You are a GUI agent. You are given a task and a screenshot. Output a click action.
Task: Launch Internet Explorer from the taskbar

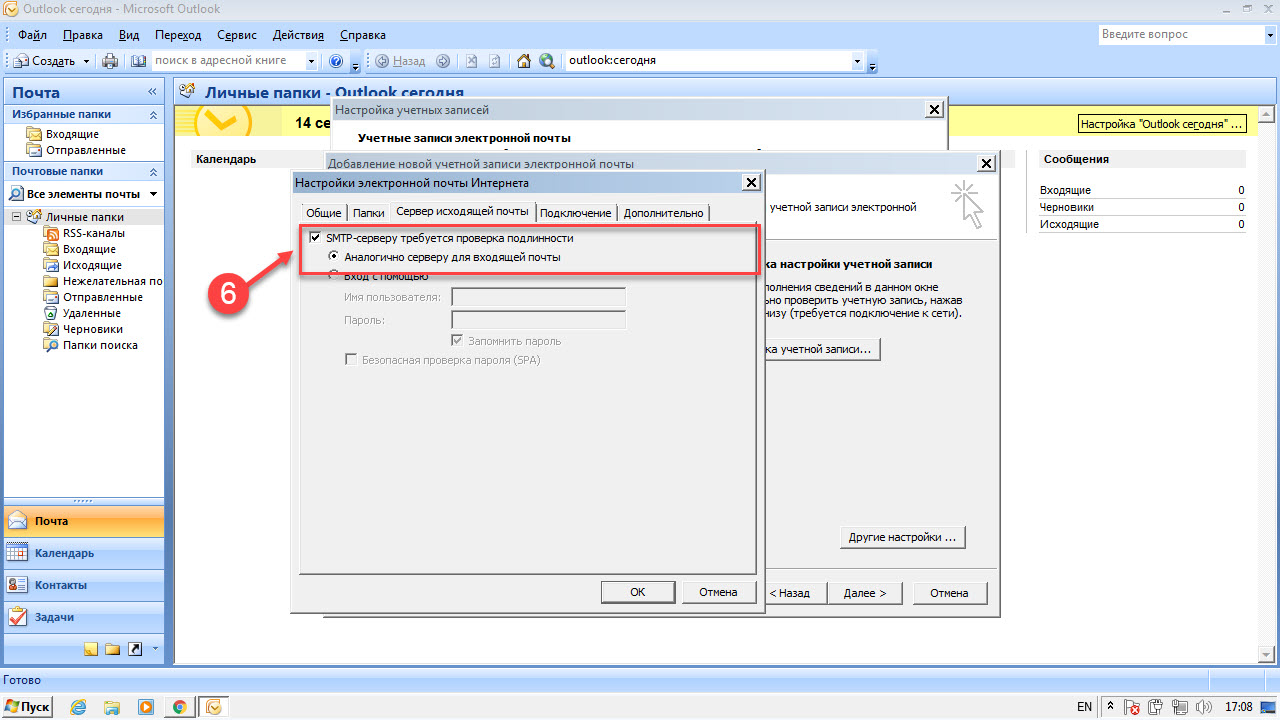click(x=79, y=707)
